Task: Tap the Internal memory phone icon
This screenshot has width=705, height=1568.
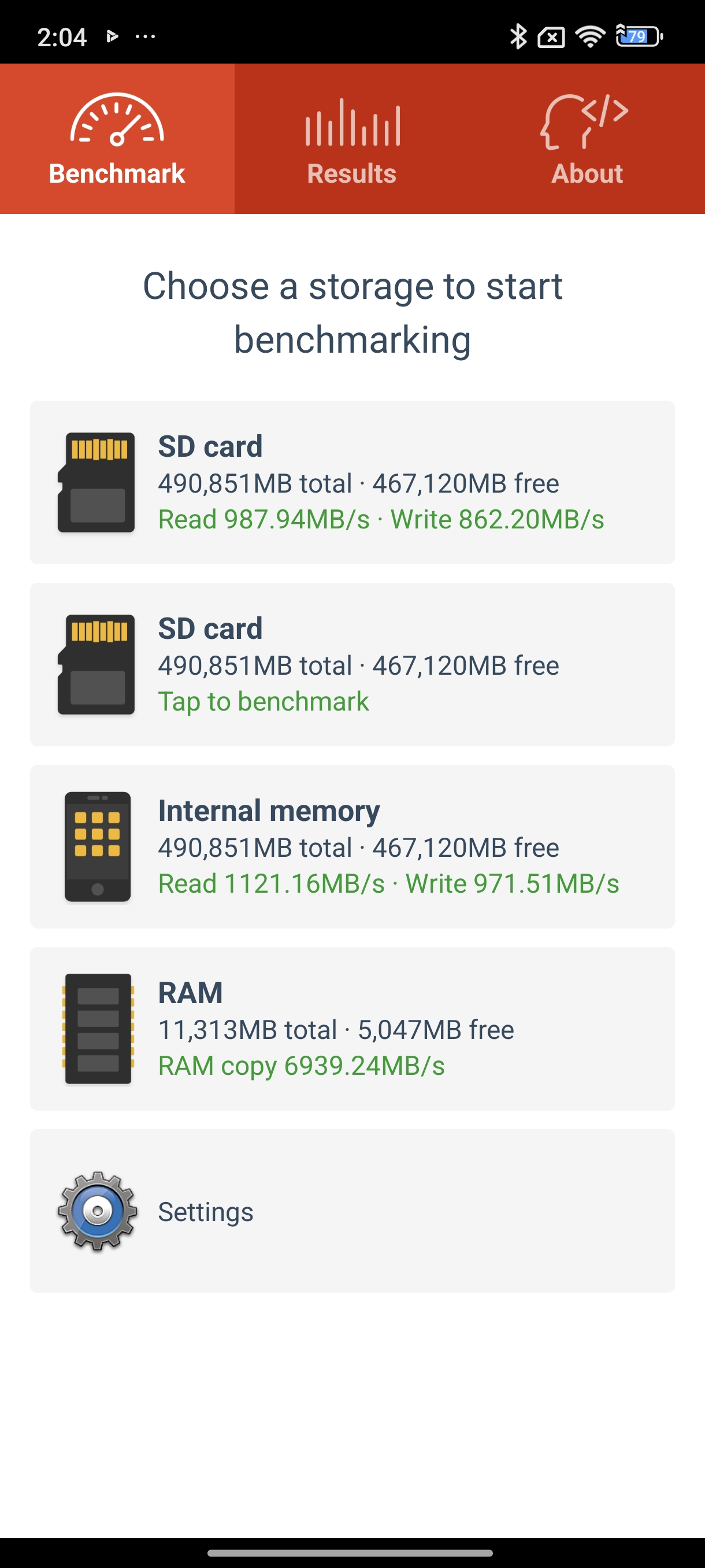Action: pos(97,846)
